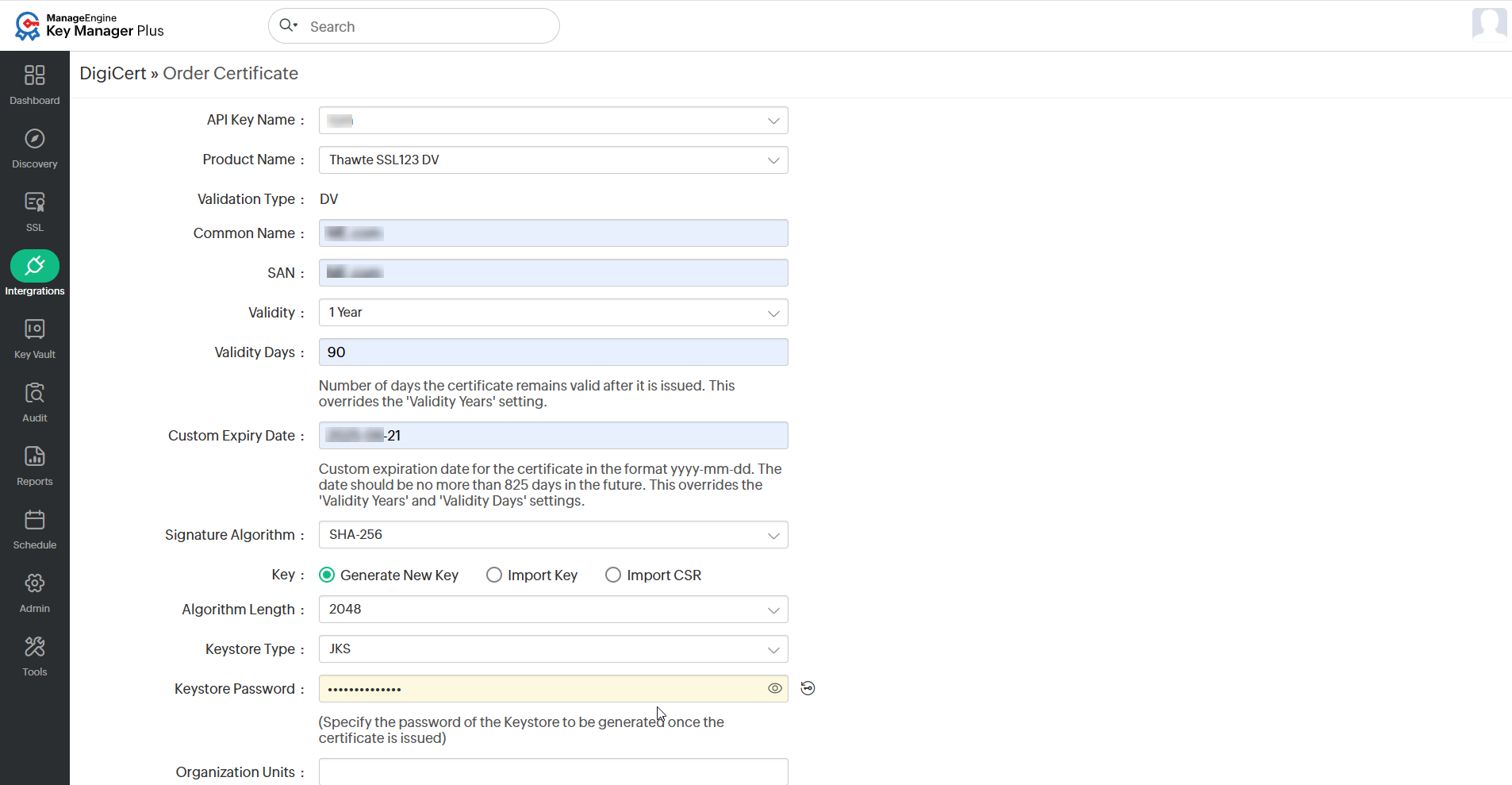This screenshot has height=785, width=1512.
Task: Click the Validity Days field
Action: pos(554,352)
